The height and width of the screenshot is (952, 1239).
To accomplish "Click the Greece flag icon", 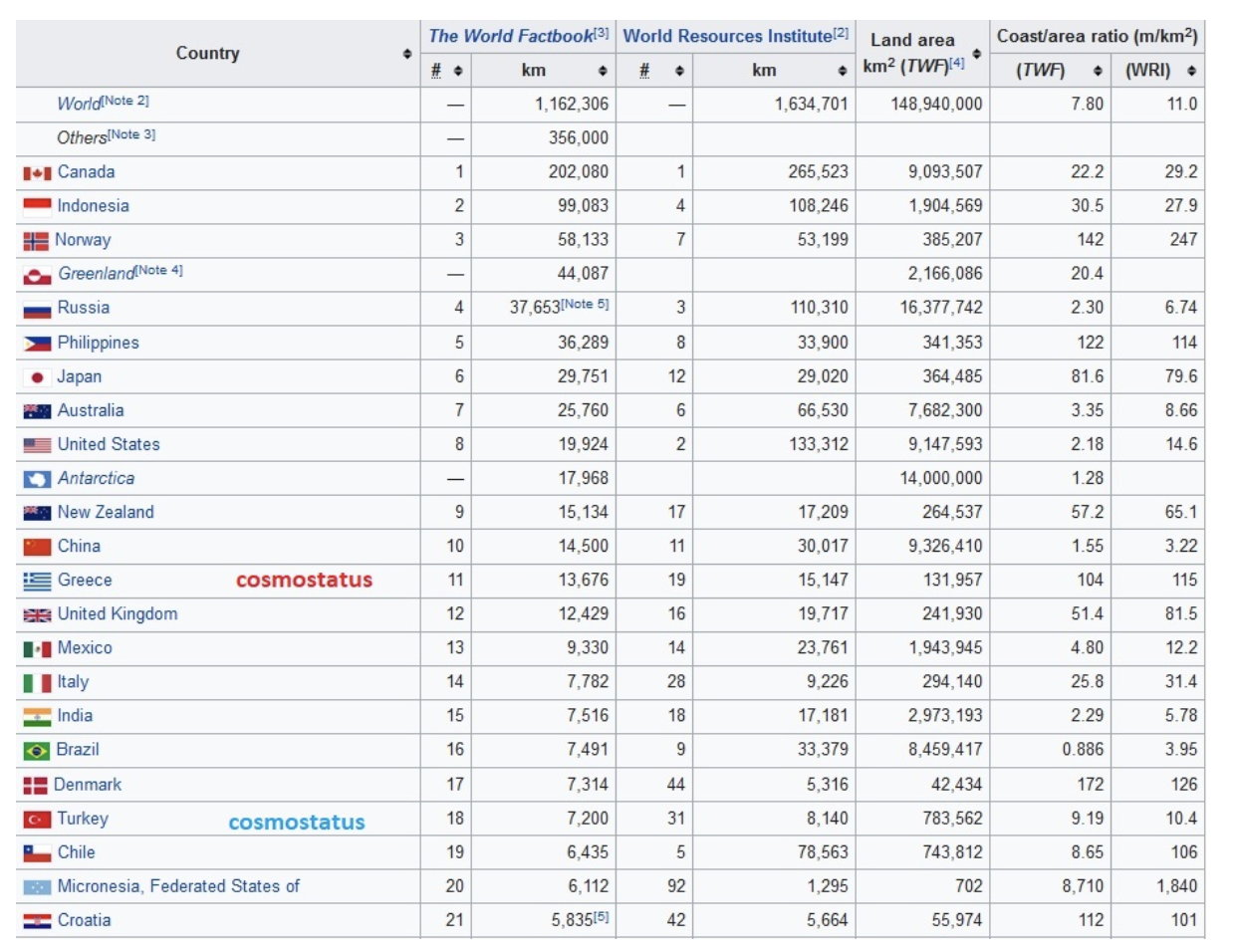I will coord(37,581).
